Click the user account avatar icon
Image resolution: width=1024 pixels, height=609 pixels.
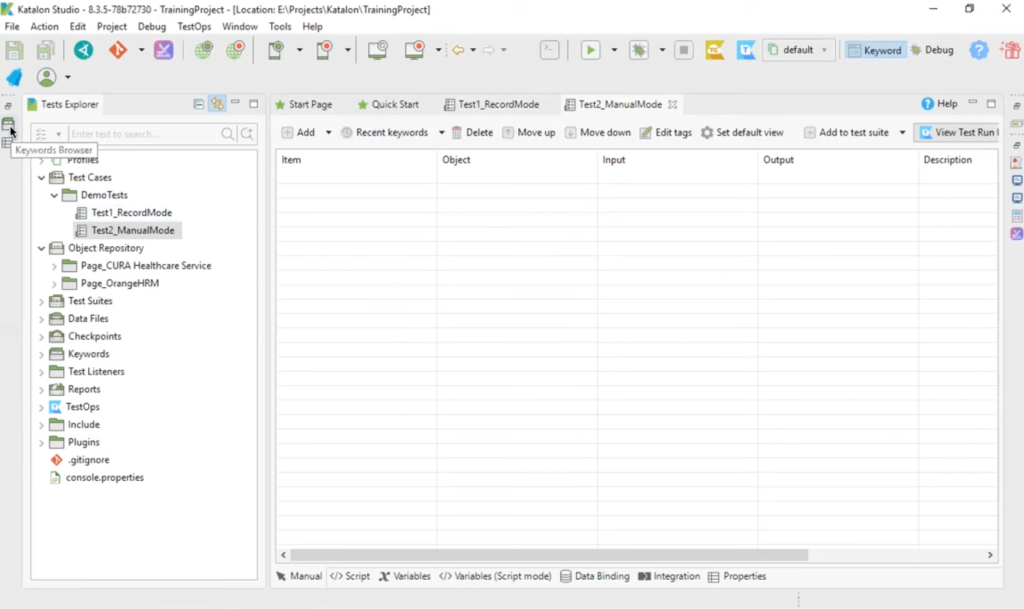tap(46, 77)
